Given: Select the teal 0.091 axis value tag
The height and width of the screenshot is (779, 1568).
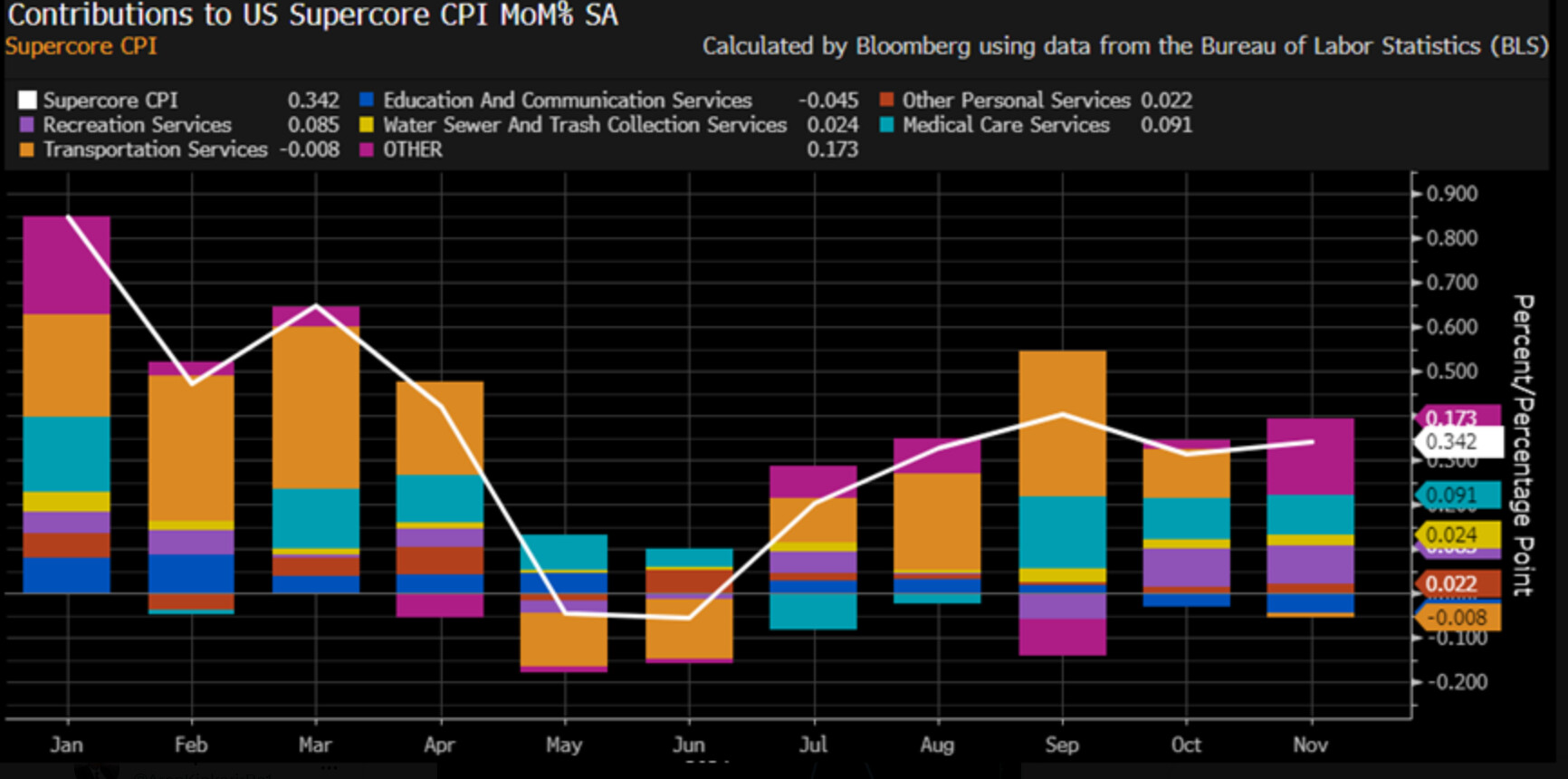Looking at the screenshot, I should (1456, 495).
